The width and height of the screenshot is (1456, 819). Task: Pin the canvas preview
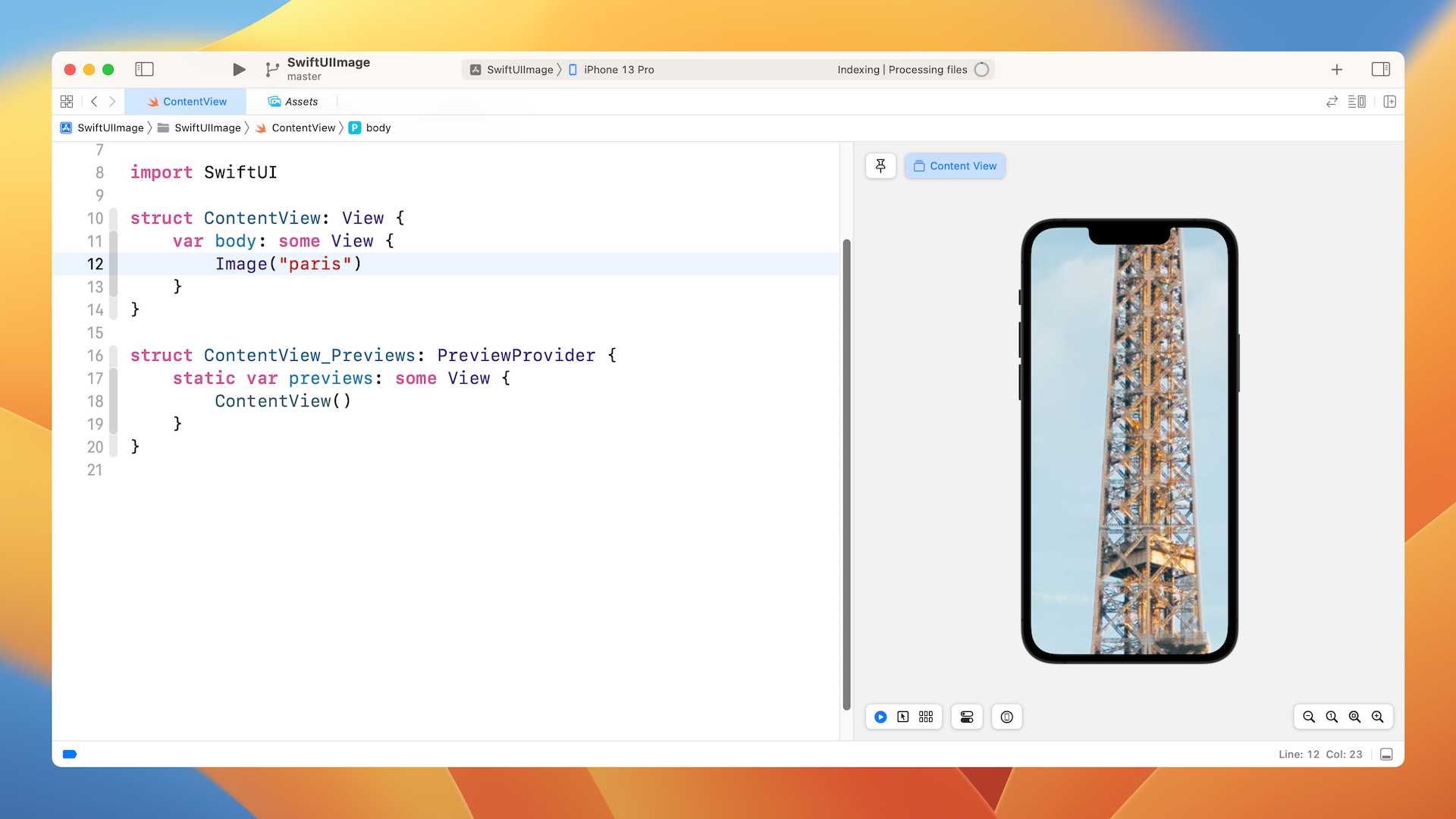[x=880, y=166]
